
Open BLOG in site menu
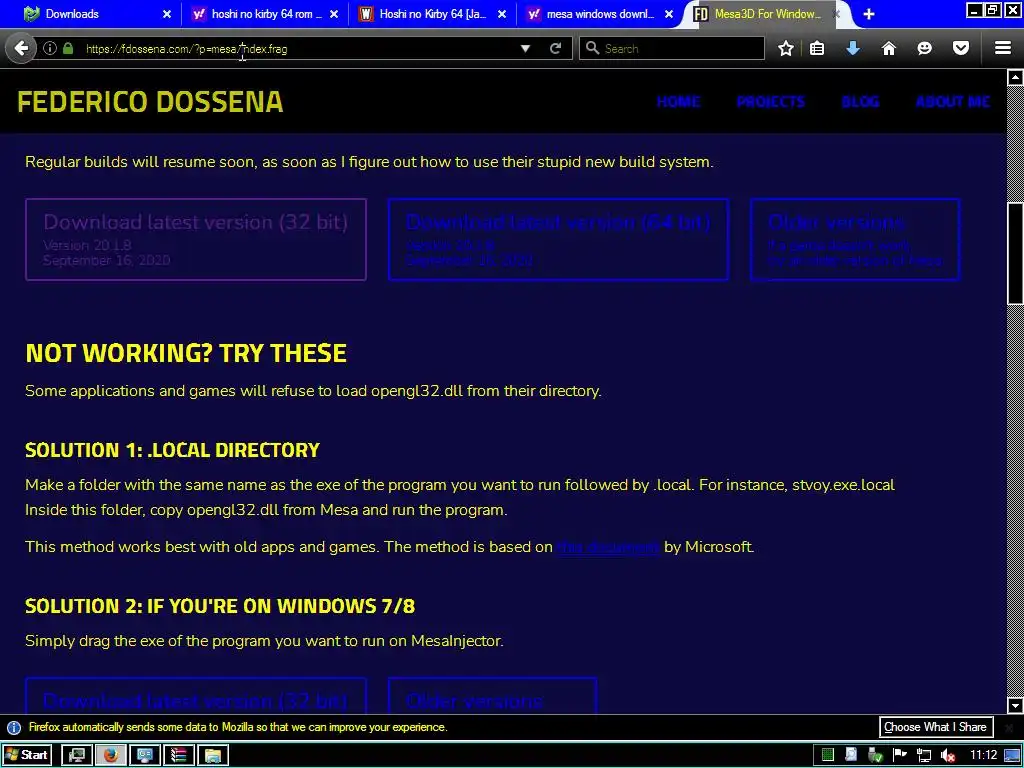(860, 102)
